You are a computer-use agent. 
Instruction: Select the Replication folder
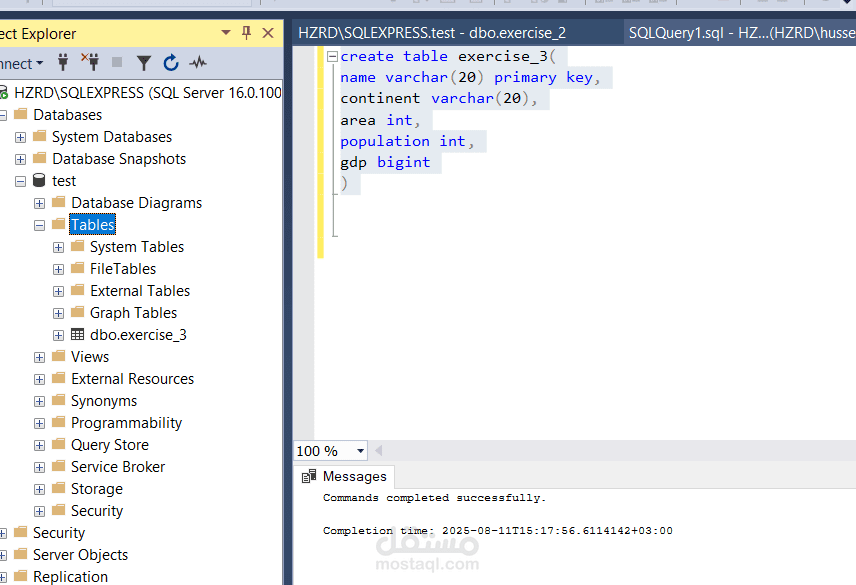(x=70, y=577)
